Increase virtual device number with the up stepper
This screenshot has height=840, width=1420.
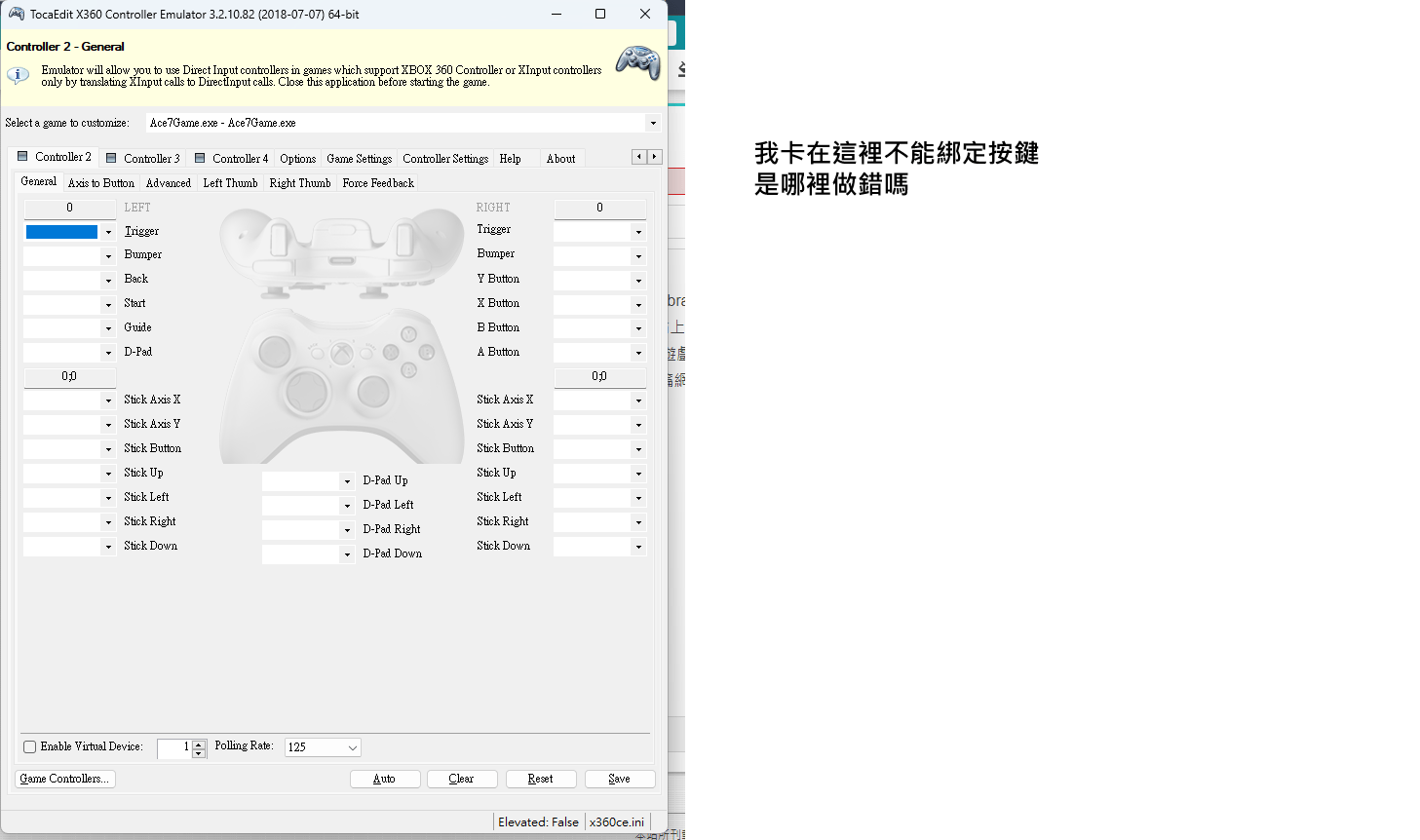(x=199, y=743)
